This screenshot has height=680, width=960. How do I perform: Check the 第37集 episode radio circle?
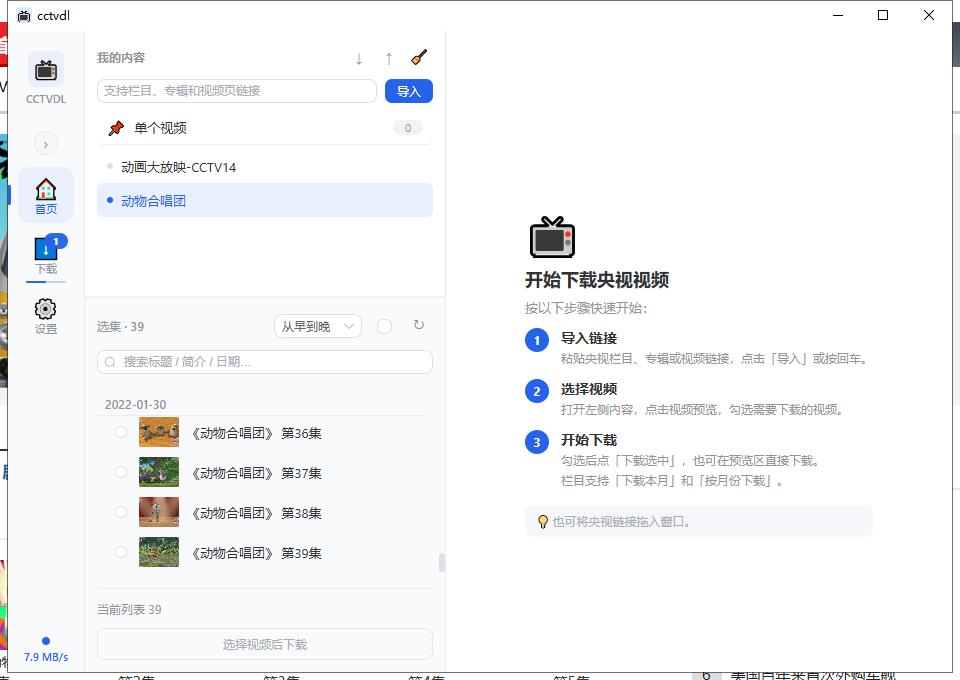pyautogui.click(x=121, y=472)
